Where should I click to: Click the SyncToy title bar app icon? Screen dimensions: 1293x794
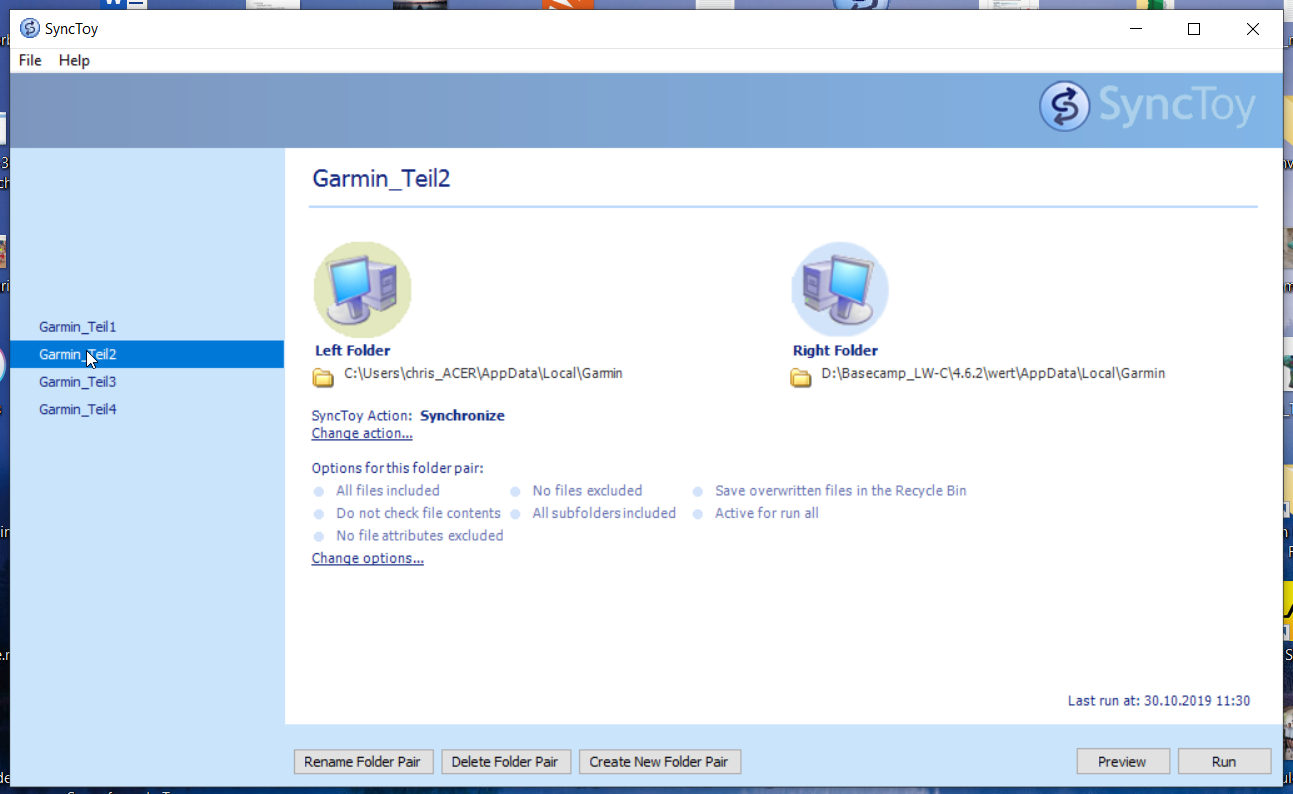30,28
